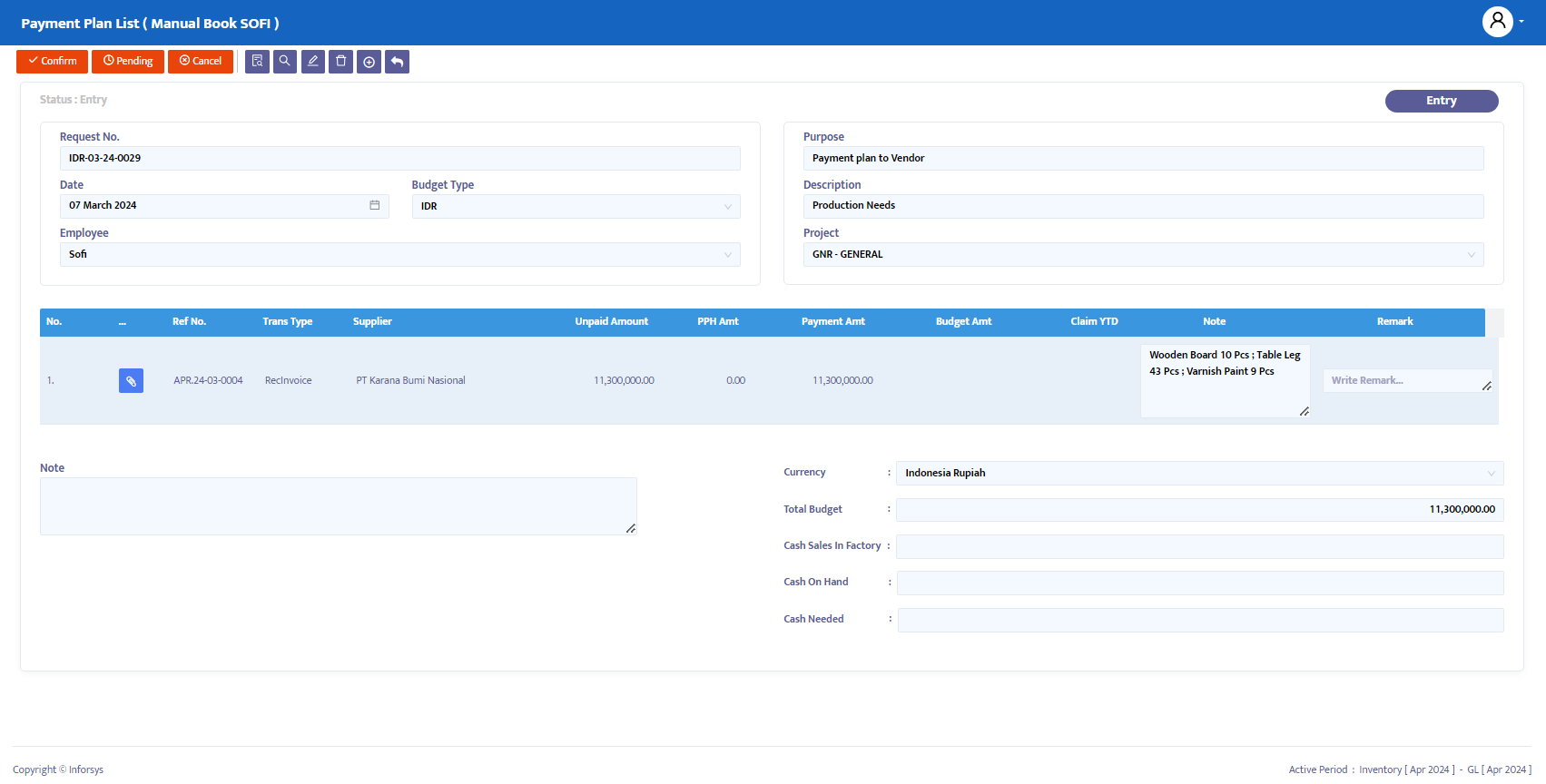This screenshot has height=784, width=1546.
Task: Click the Payment Amt 11,300,000.00 cell
Action: coord(842,380)
